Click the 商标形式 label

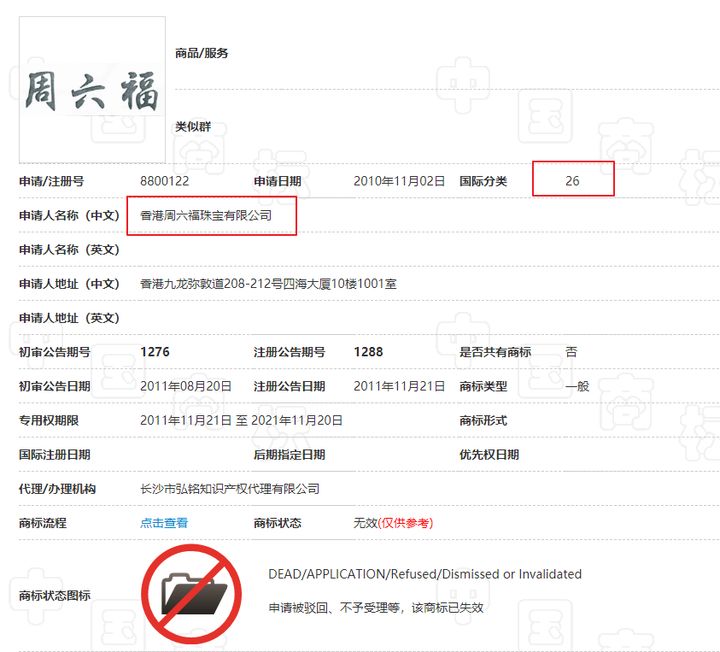click(x=483, y=420)
